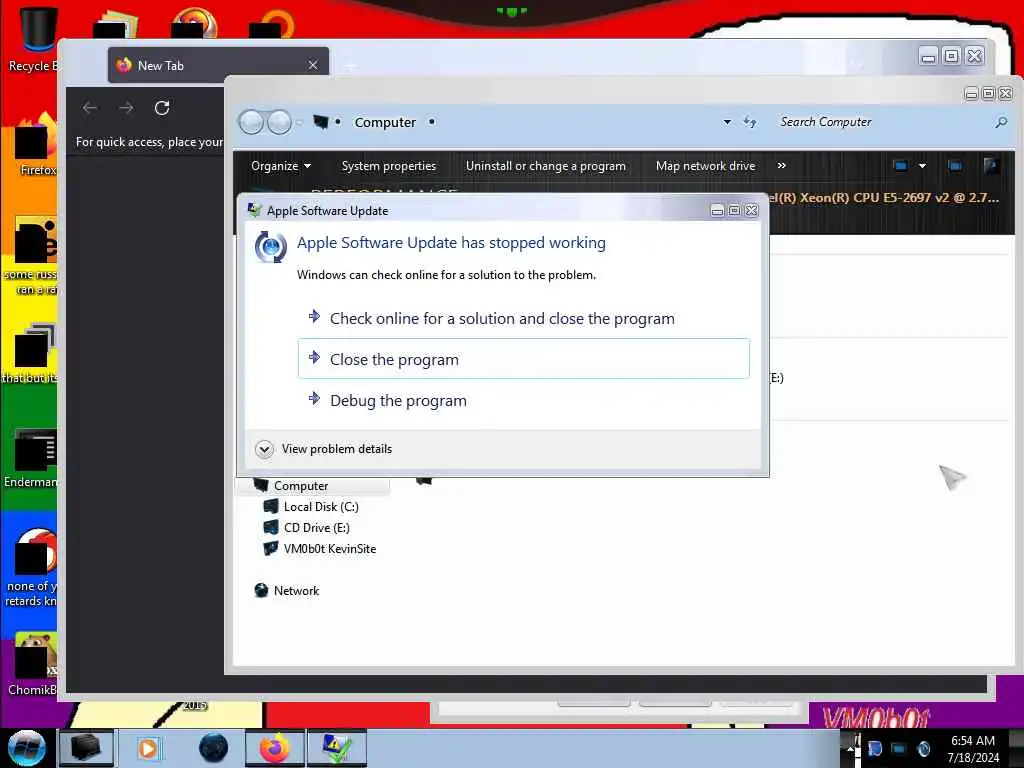Click the Explorer taskbar button

[86, 748]
